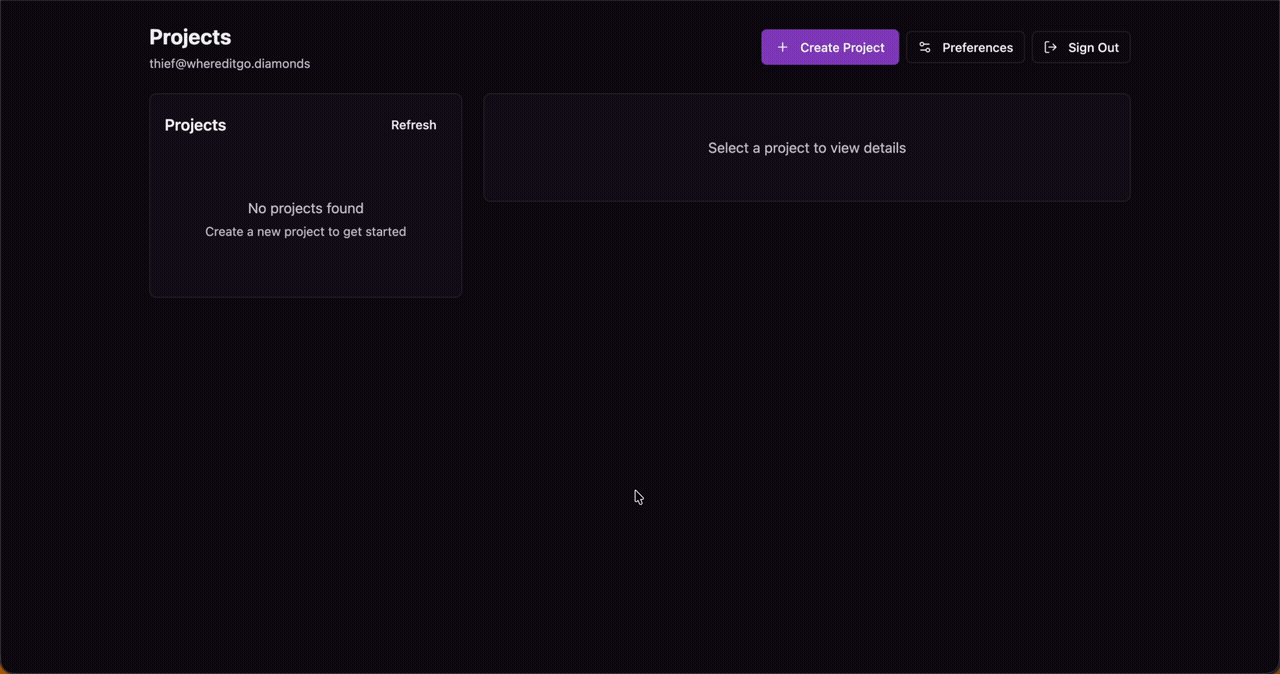This screenshot has height=674, width=1280.
Task: Select the purple Create Project icon area
Action: pos(782,47)
